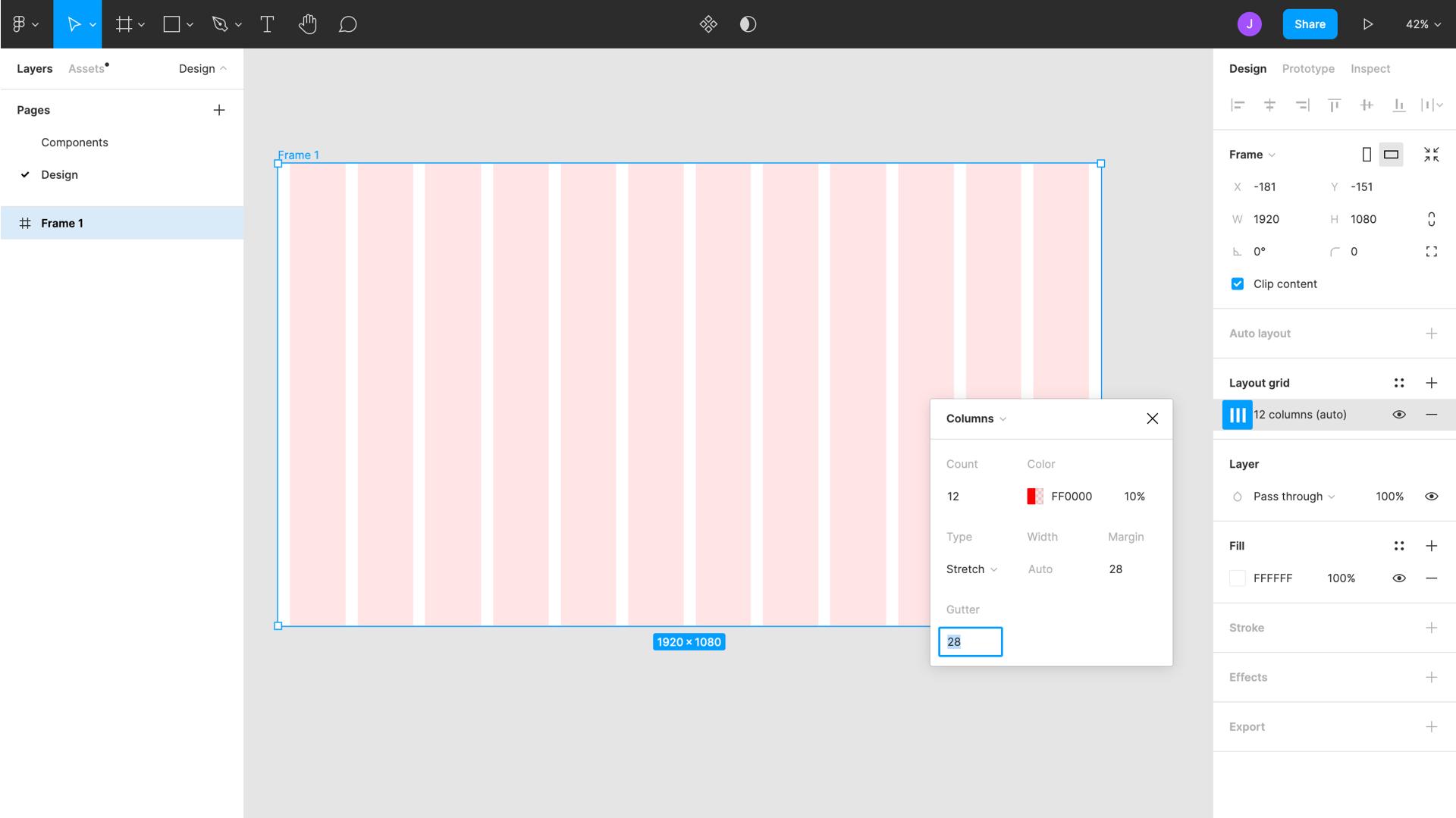
Task: Select the Frame tool
Action: click(124, 24)
